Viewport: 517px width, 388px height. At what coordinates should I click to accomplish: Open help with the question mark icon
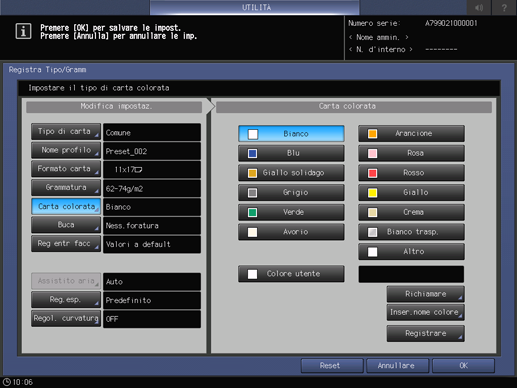[x=504, y=7]
